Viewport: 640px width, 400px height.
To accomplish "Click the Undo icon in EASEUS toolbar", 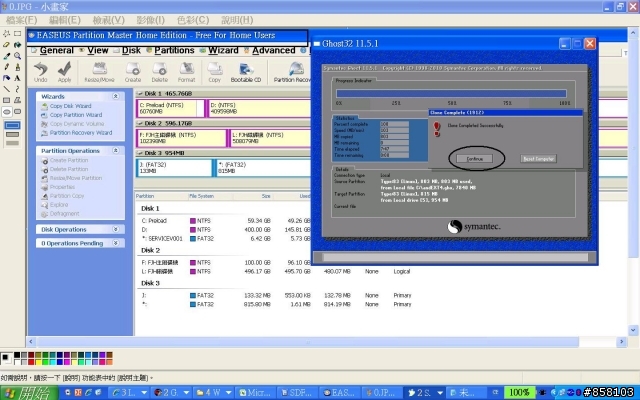I will (40, 72).
